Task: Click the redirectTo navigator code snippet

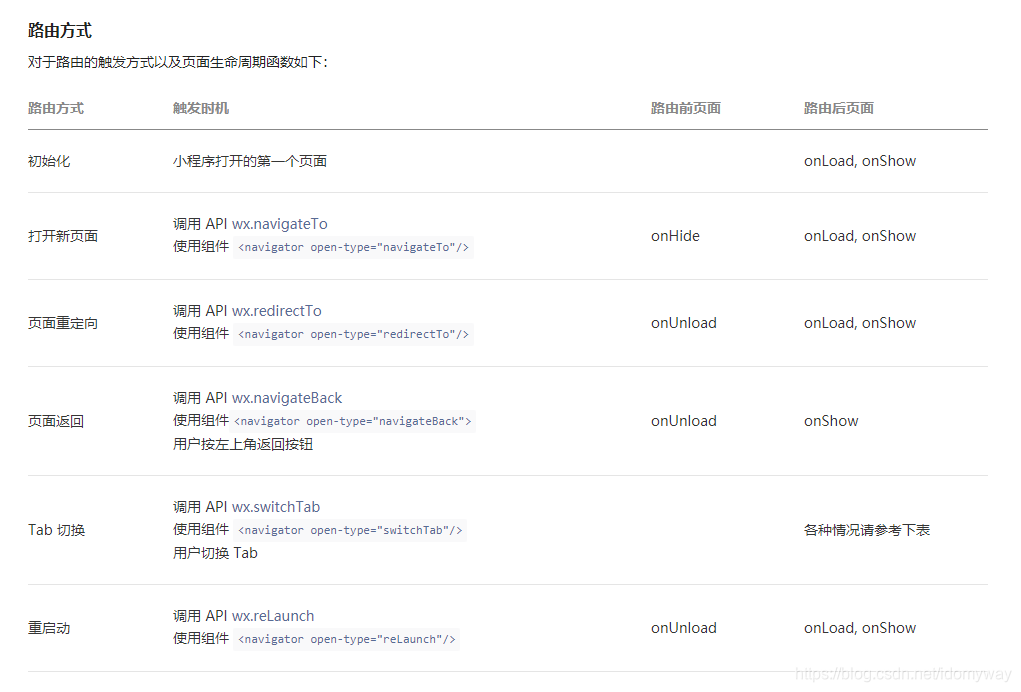Action: (354, 334)
